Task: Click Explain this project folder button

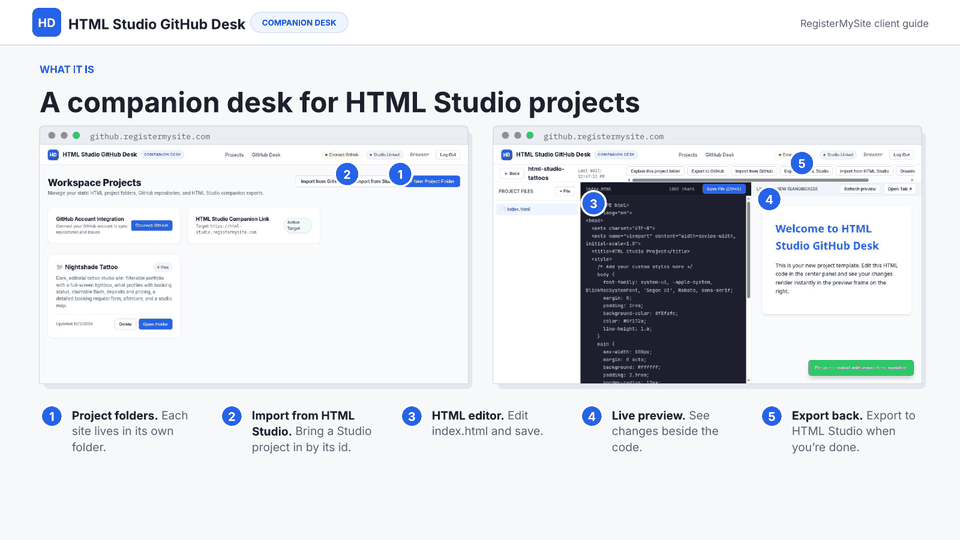Action: pyautogui.click(x=655, y=171)
